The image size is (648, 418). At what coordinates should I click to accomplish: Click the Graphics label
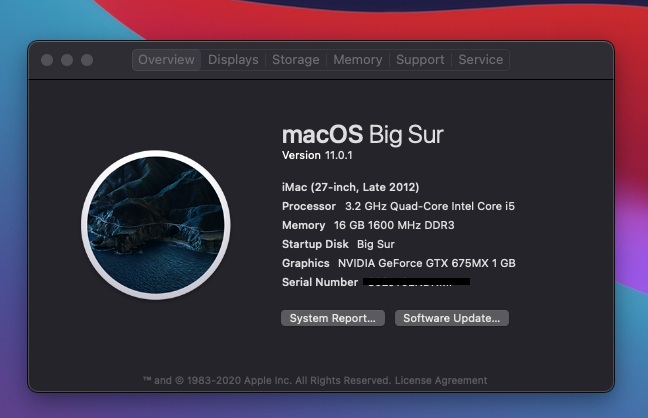click(305, 263)
